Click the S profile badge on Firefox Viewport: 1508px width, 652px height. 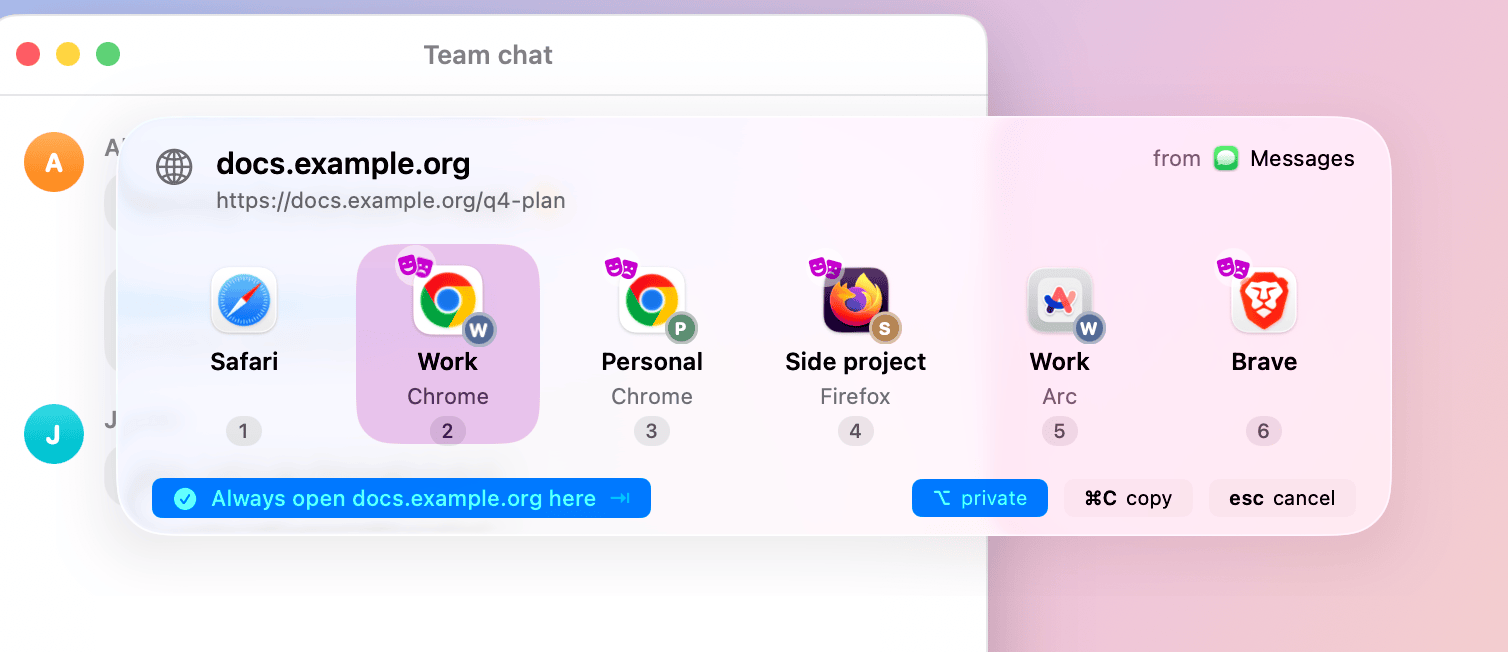tap(886, 328)
